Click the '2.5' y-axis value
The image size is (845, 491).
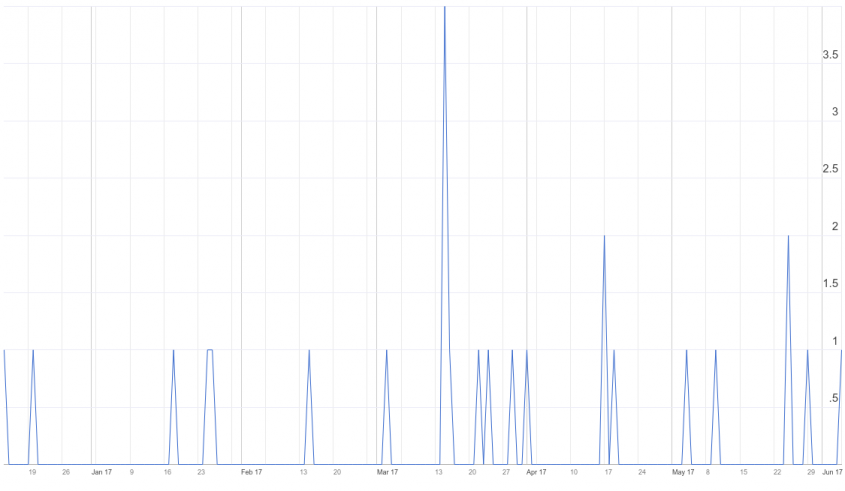(830, 169)
